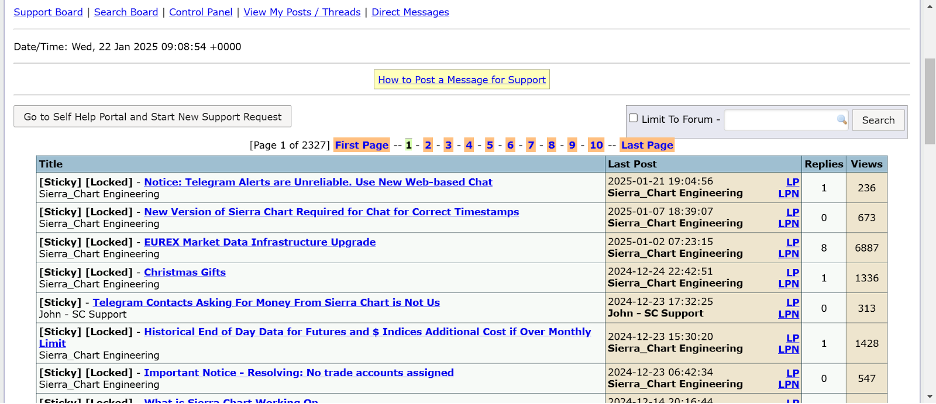Open the Christmas Gifts thread
This screenshot has height=404, width=936.
184,272
